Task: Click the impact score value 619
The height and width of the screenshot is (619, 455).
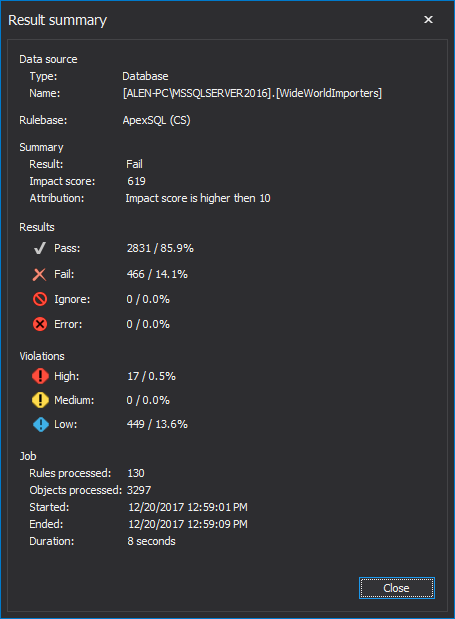Action: click(x=136, y=181)
